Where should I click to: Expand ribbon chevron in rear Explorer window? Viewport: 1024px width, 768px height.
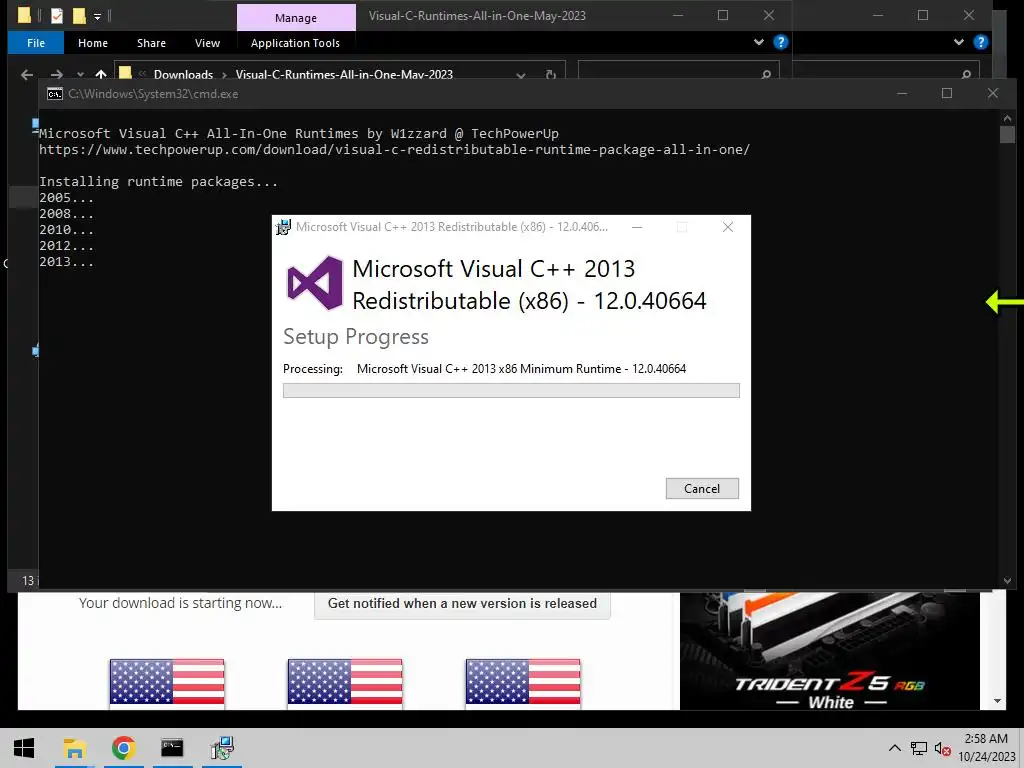(x=959, y=42)
